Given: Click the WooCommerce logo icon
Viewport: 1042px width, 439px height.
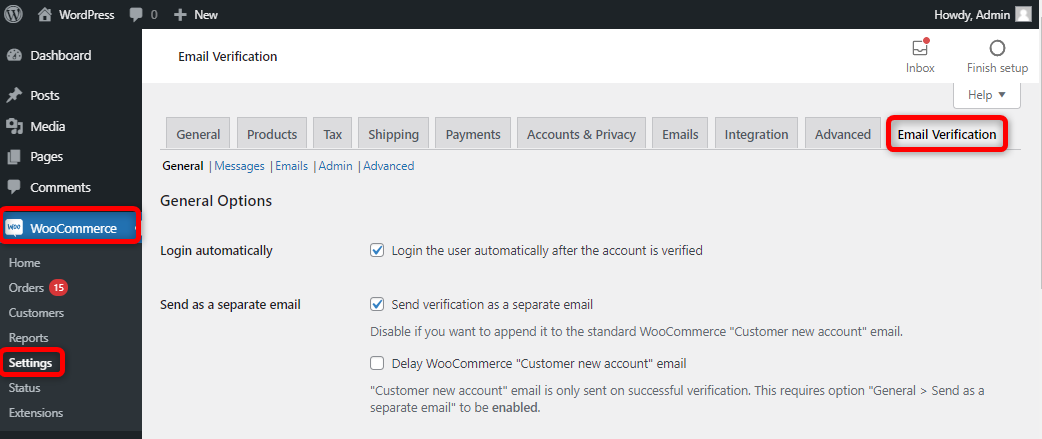Looking at the screenshot, I should (x=14, y=228).
